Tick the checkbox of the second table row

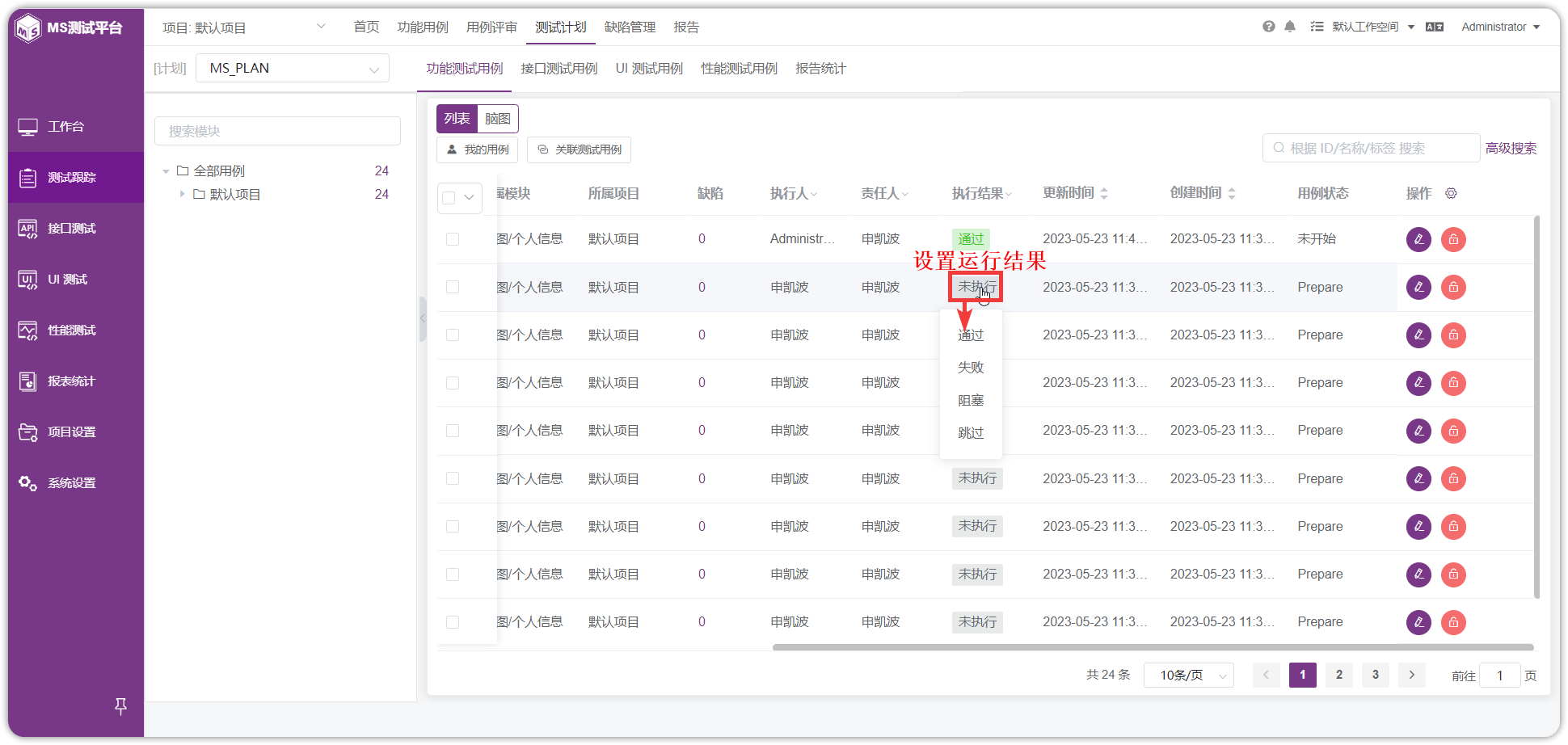pos(453,287)
